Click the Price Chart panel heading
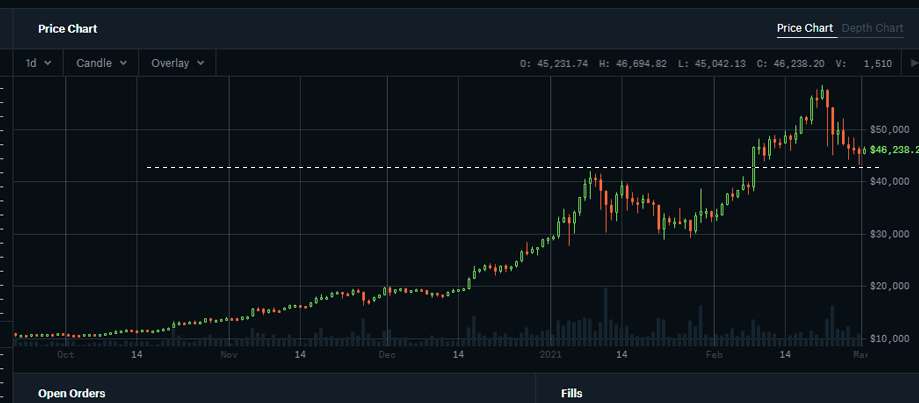The height and width of the screenshot is (403, 919). 67,29
